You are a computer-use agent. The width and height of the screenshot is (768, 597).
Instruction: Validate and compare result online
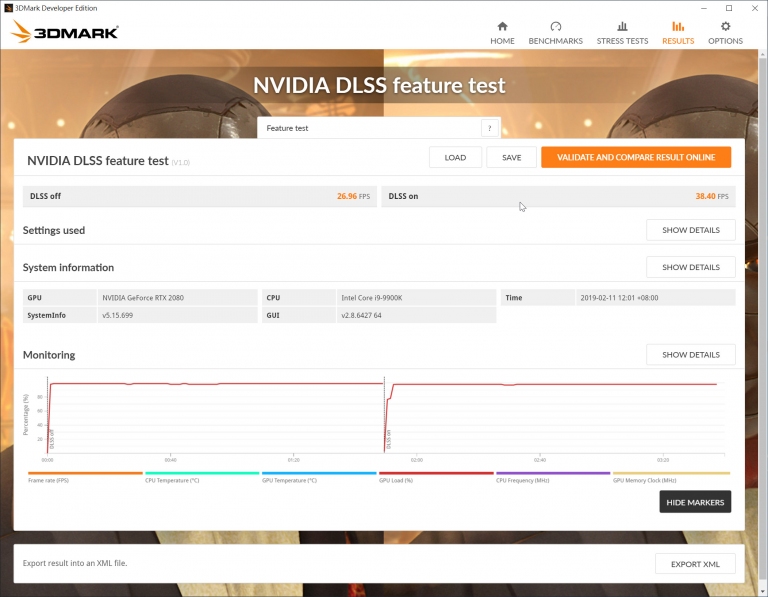pyautogui.click(x=636, y=157)
